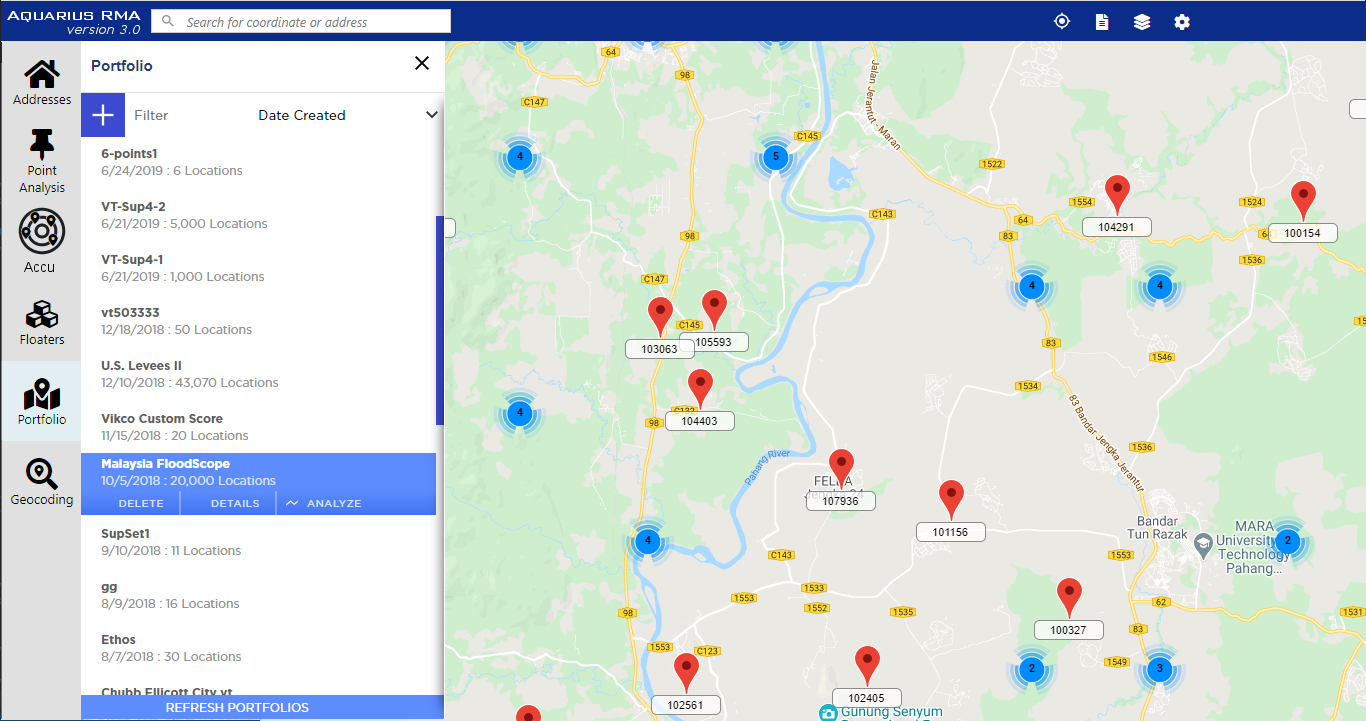This screenshot has height=721, width=1366.
Task: Select the vt503333 portfolio
Action: click(x=258, y=321)
